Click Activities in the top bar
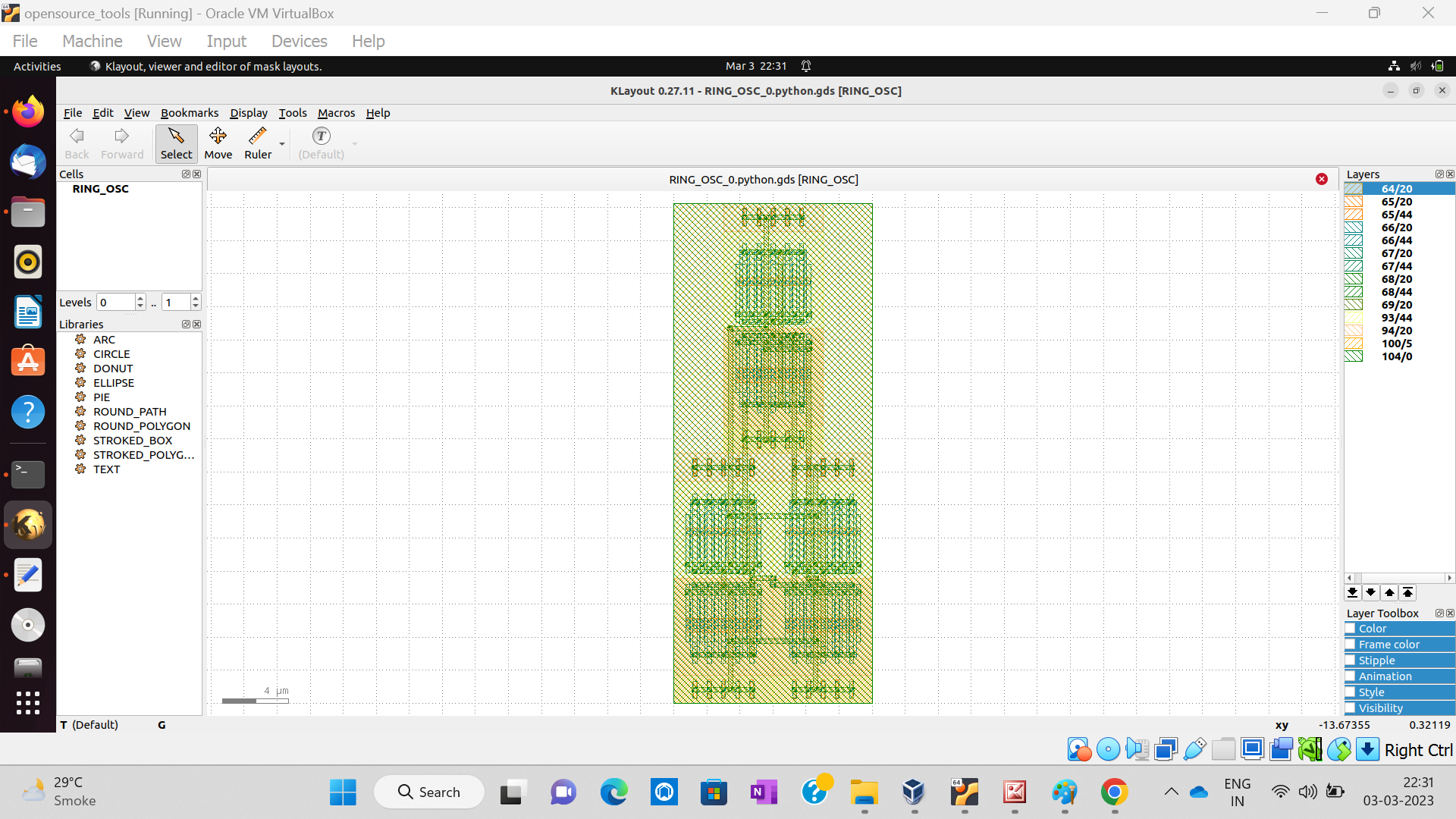 37,67
